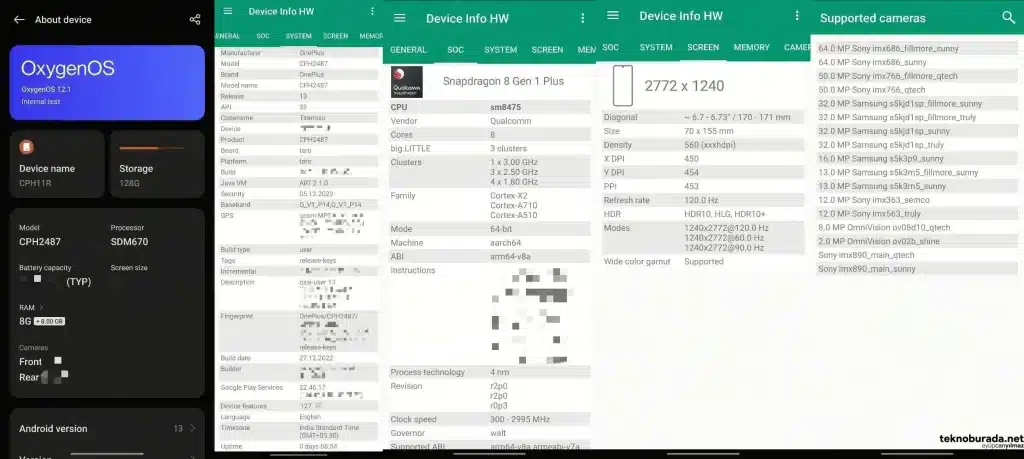Click the Governor value walt
The height and width of the screenshot is (459, 1024).
point(499,433)
